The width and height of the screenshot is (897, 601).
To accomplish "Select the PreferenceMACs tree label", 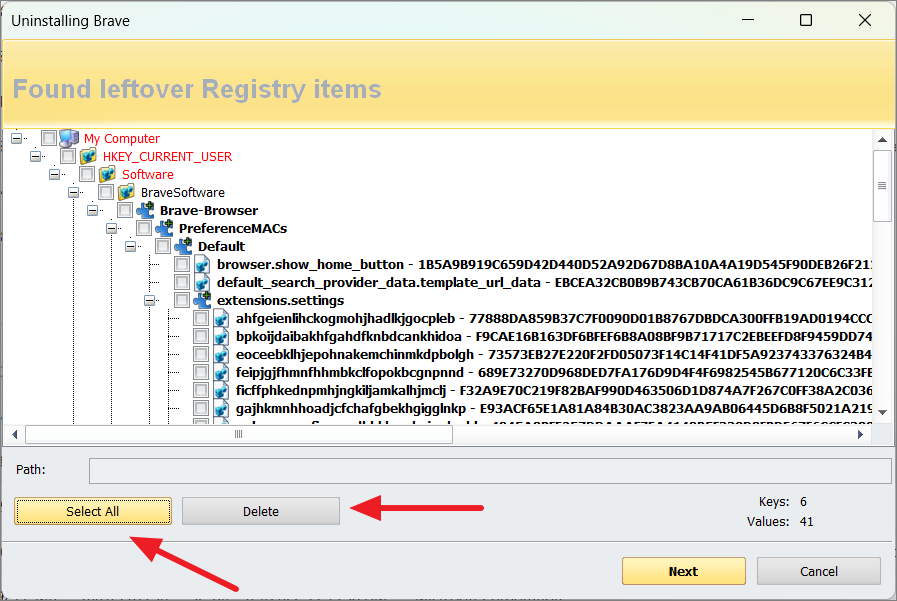I will [233, 229].
